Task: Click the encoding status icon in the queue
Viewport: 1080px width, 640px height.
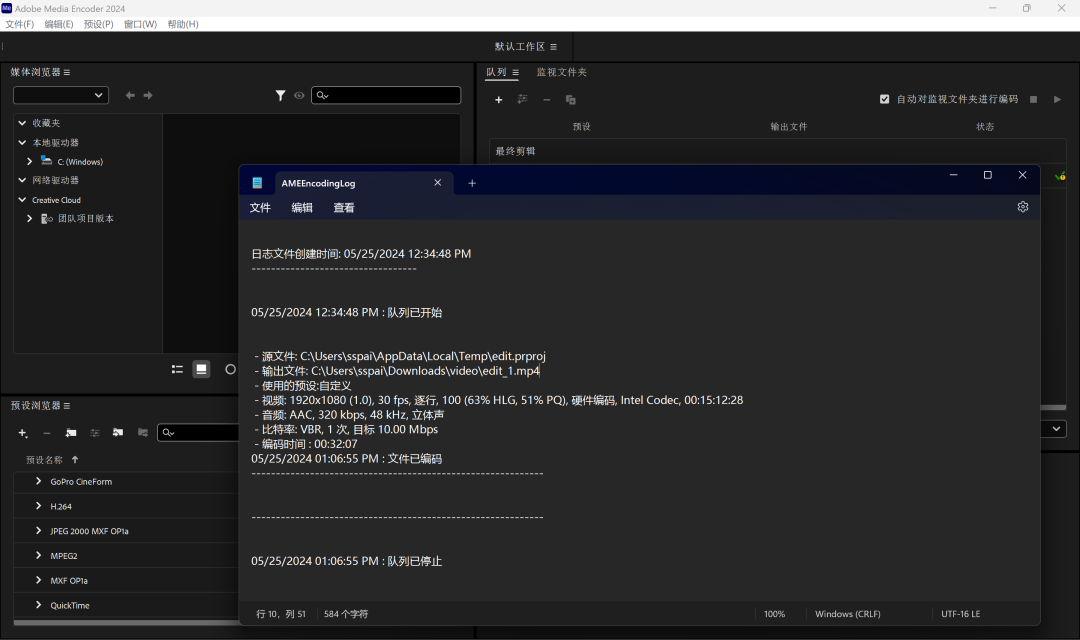Action: [x=1060, y=176]
